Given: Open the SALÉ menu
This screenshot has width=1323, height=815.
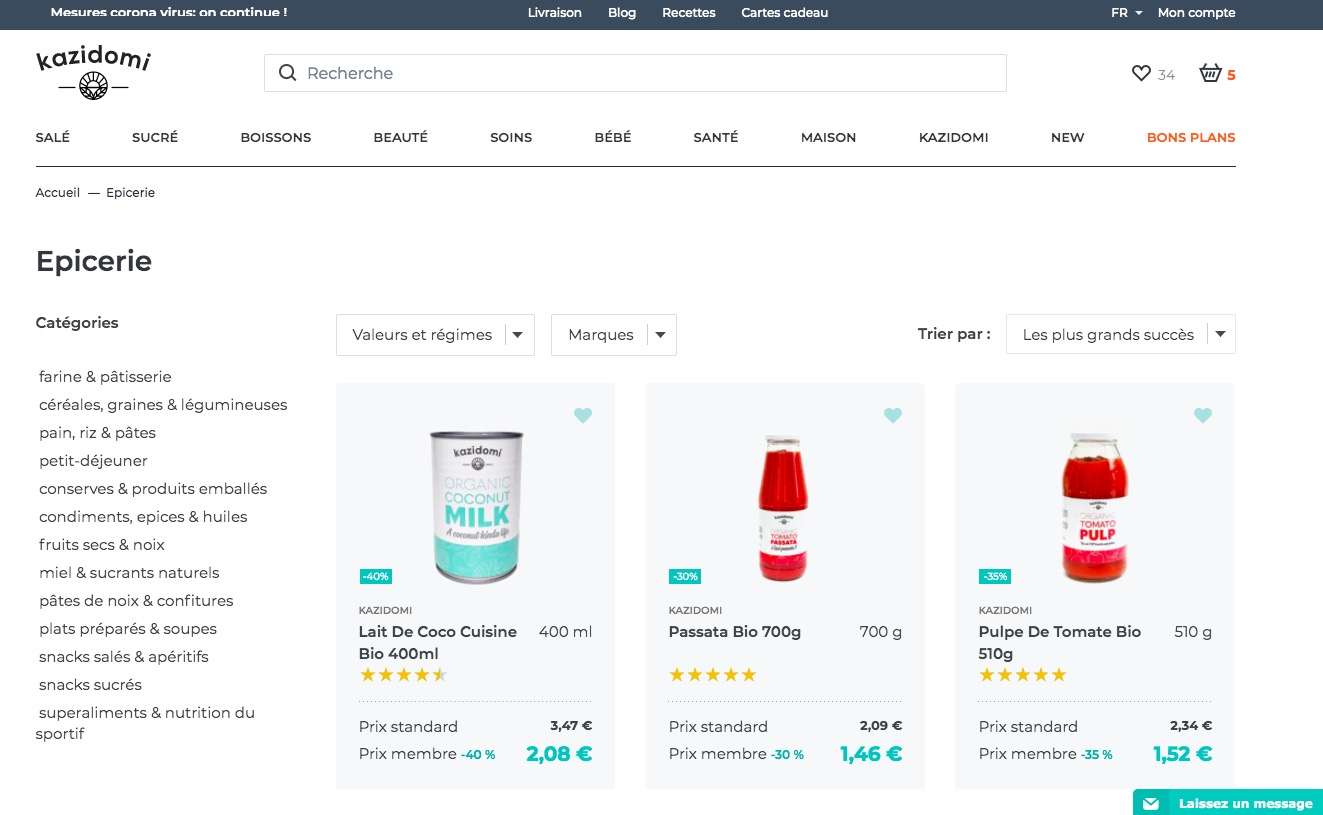Looking at the screenshot, I should (x=53, y=137).
